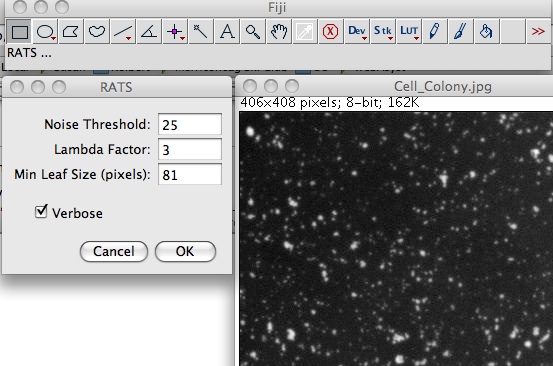Click the Cell_Colony.jpg window title
553x366 pixels.
tap(443, 86)
